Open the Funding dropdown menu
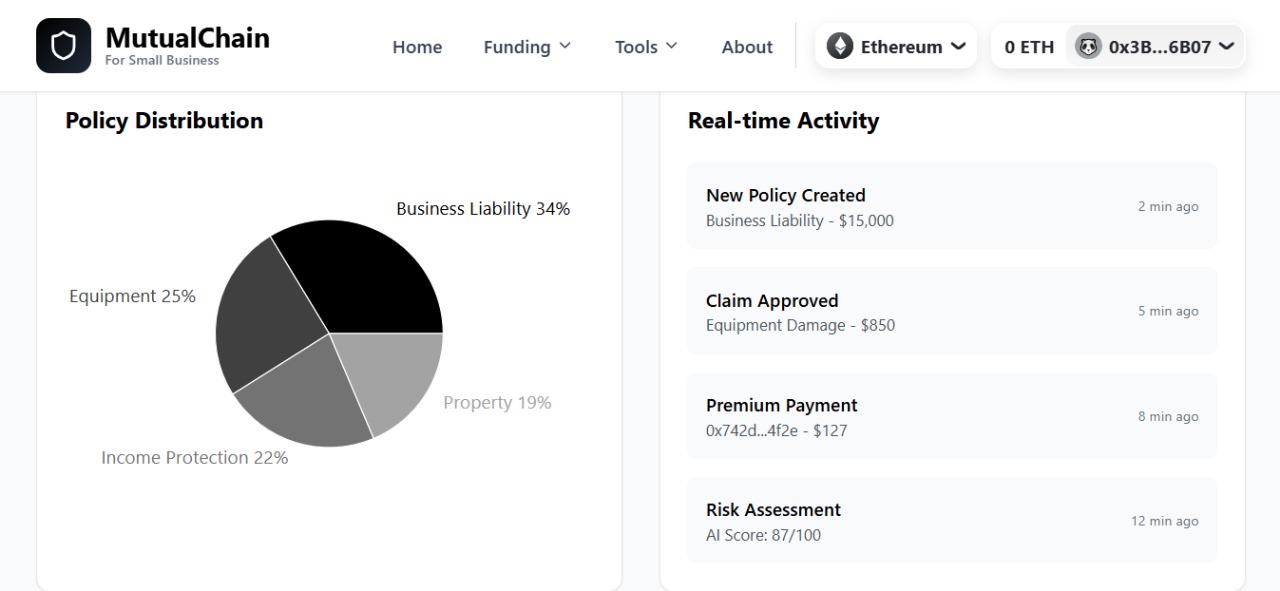The width and height of the screenshot is (1280, 591). 527,47
